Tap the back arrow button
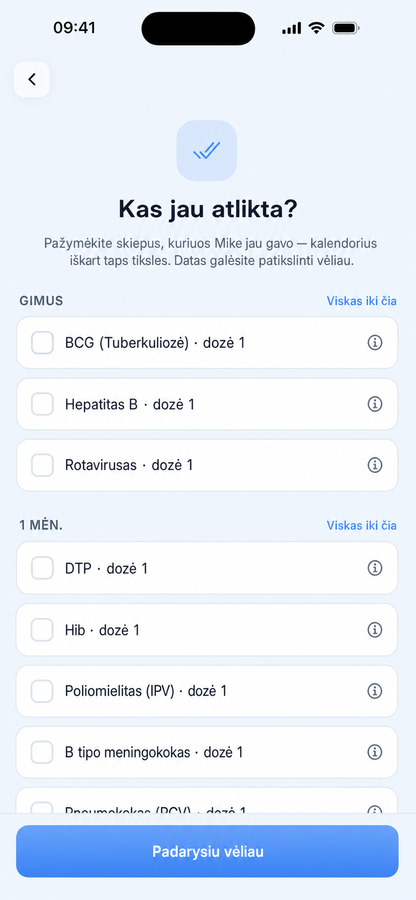This screenshot has width=416, height=900. (x=32, y=79)
